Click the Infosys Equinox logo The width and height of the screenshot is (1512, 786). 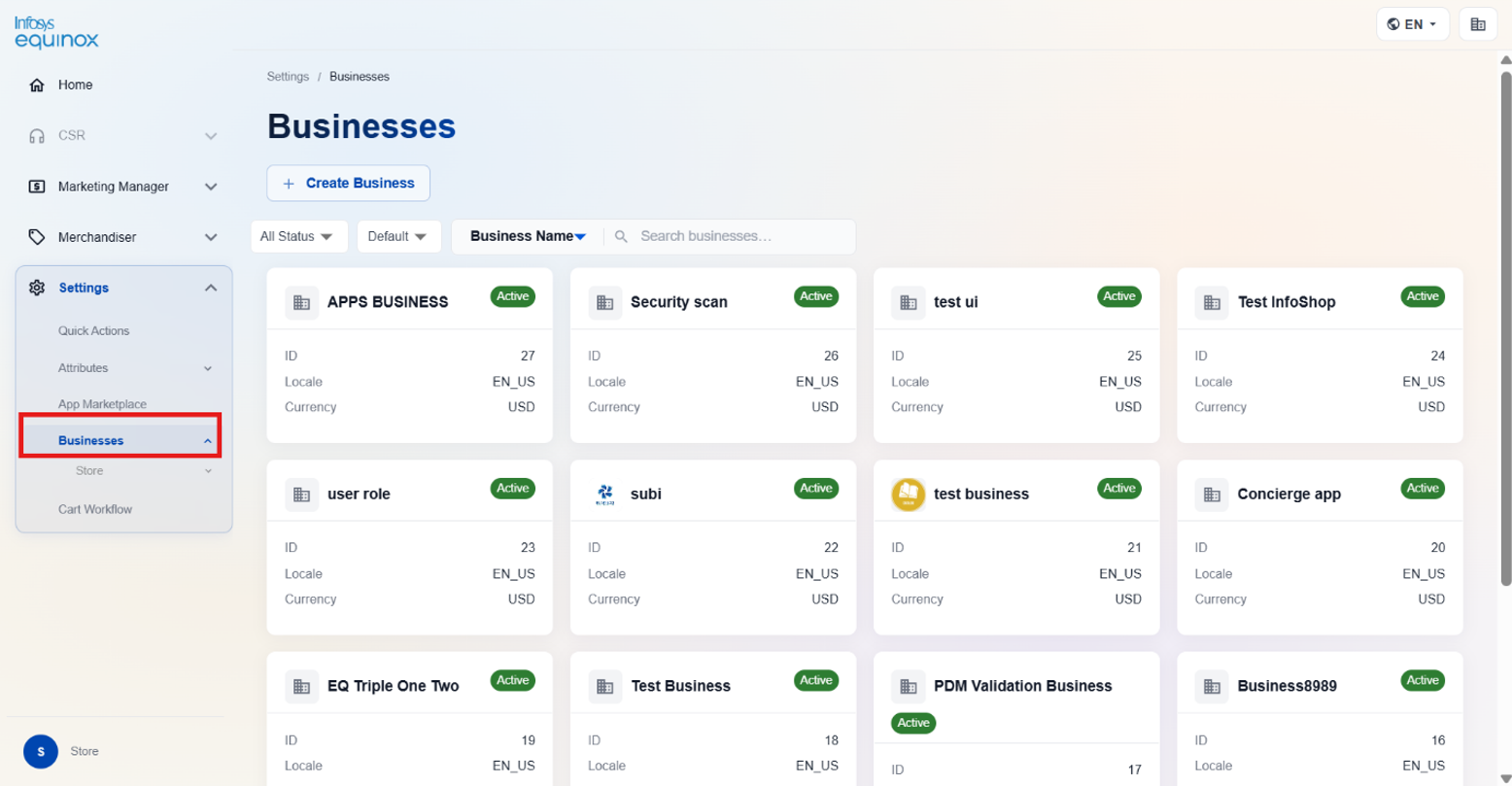click(56, 32)
